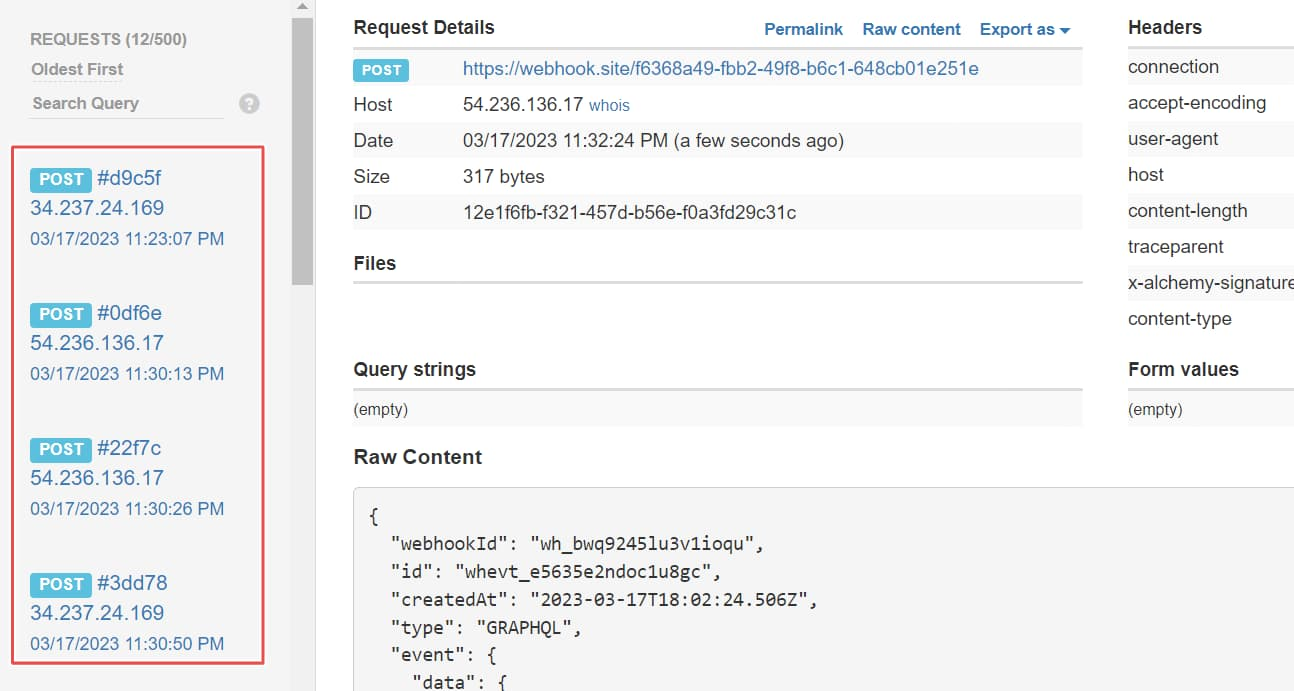Click the POST badge next to the webhook URL
The width and height of the screenshot is (1294, 691).
[x=381, y=70]
